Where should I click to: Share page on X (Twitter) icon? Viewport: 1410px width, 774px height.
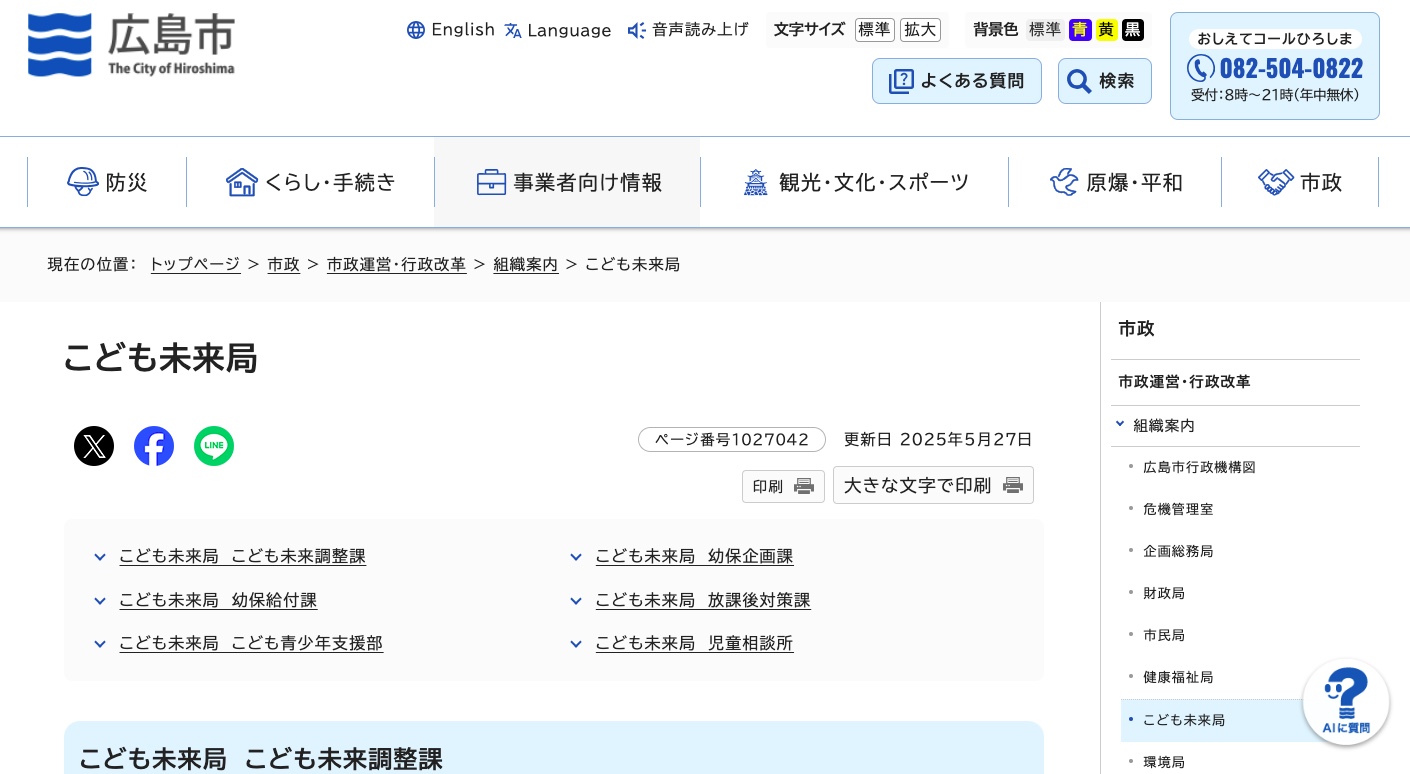click(x=94, y=446)
